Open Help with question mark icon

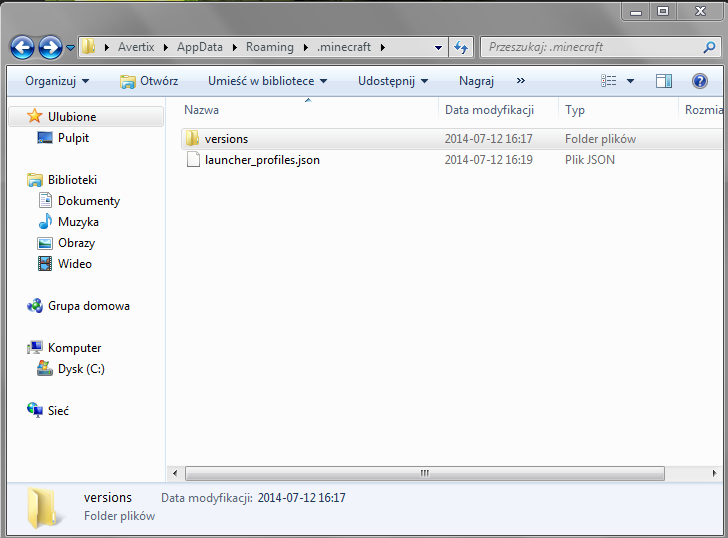[700, 81]
